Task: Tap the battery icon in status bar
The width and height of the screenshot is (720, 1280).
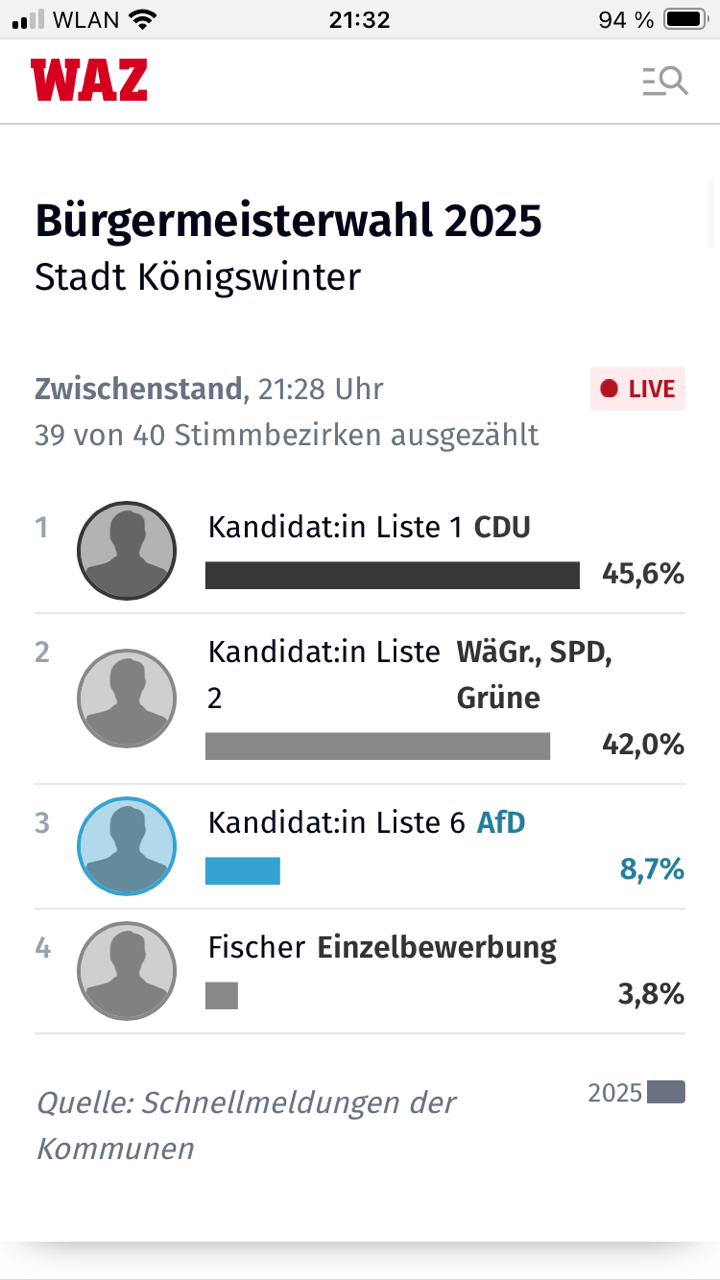Action: [x=685, y=19]
